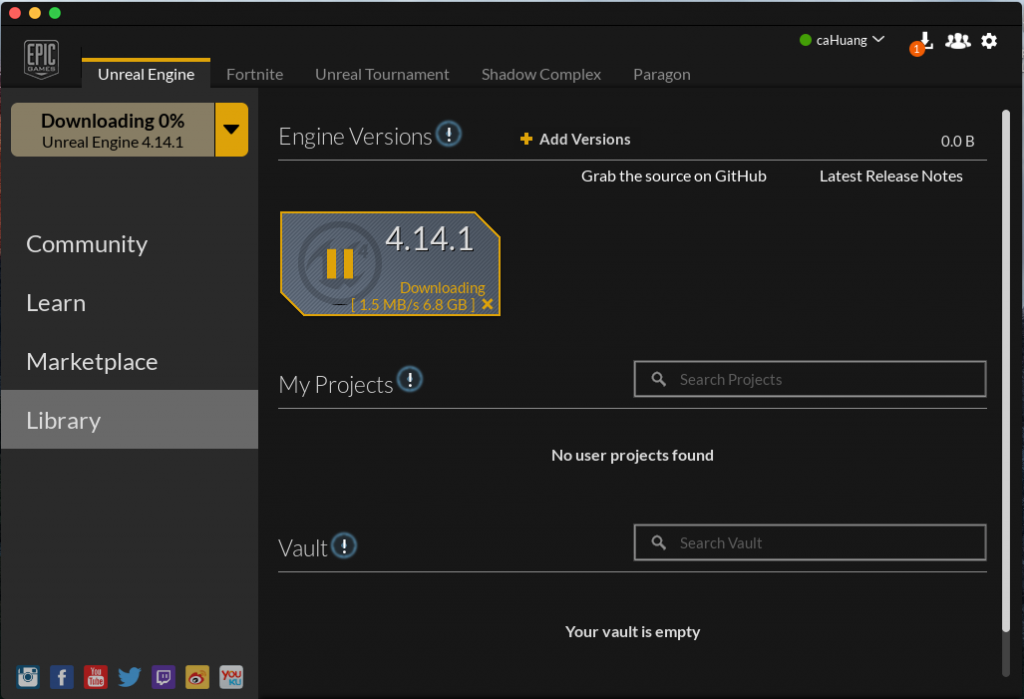This screenshot has height=699, width=1024.
Task: Switch to the Unreal Engine tab
Action: (146, 74)
